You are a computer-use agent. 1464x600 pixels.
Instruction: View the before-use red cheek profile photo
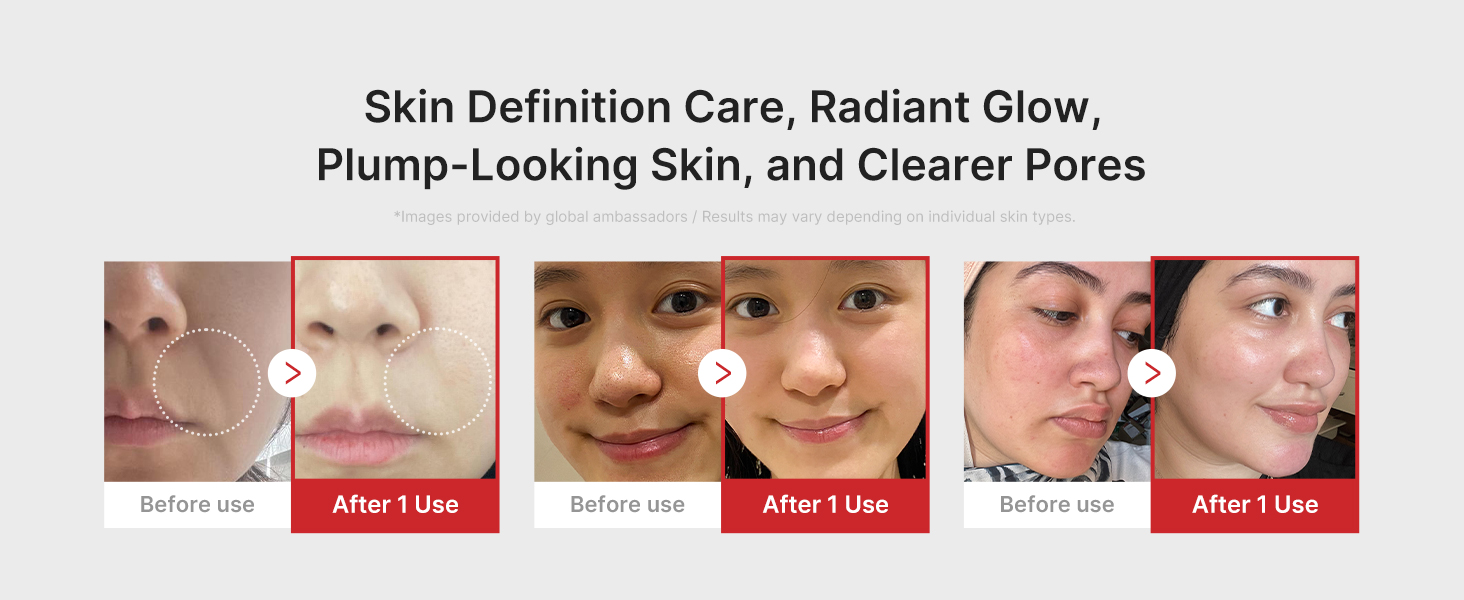tap(1058, 372)
